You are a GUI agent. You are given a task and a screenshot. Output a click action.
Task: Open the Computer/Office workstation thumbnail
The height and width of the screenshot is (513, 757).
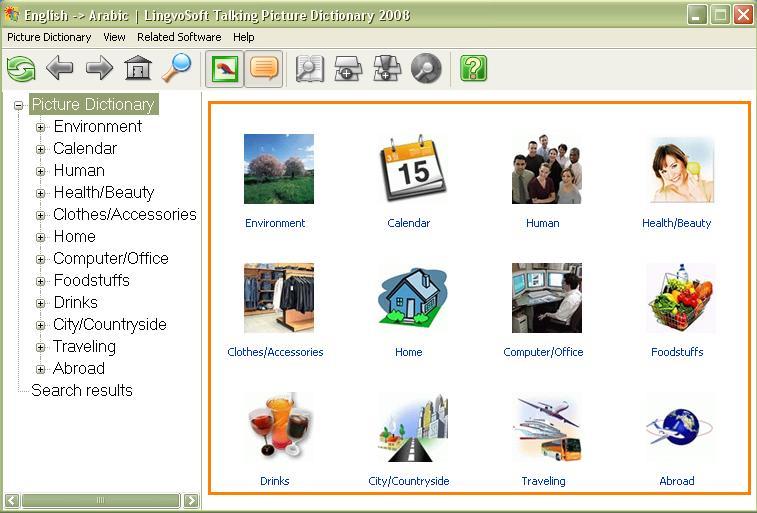[x=547, y=298]
